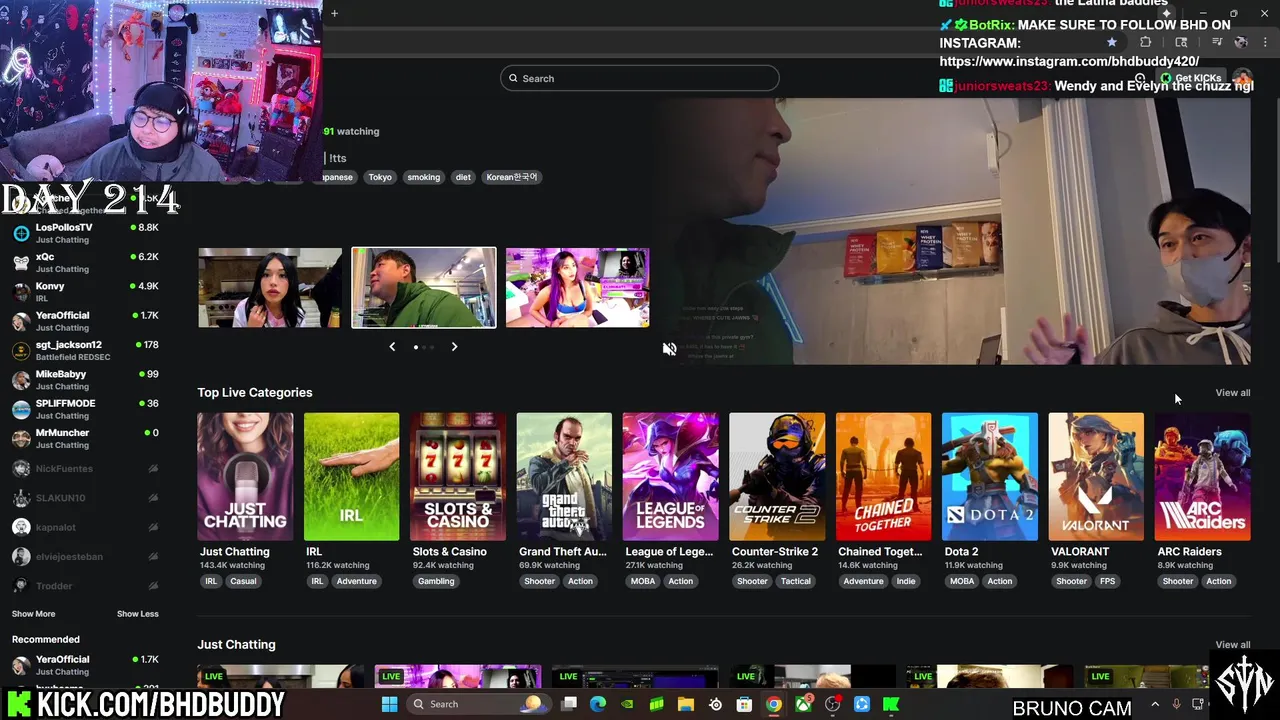Select the Tokyo stream tag
Screen dimensions: 1280x720
[380, 177]
